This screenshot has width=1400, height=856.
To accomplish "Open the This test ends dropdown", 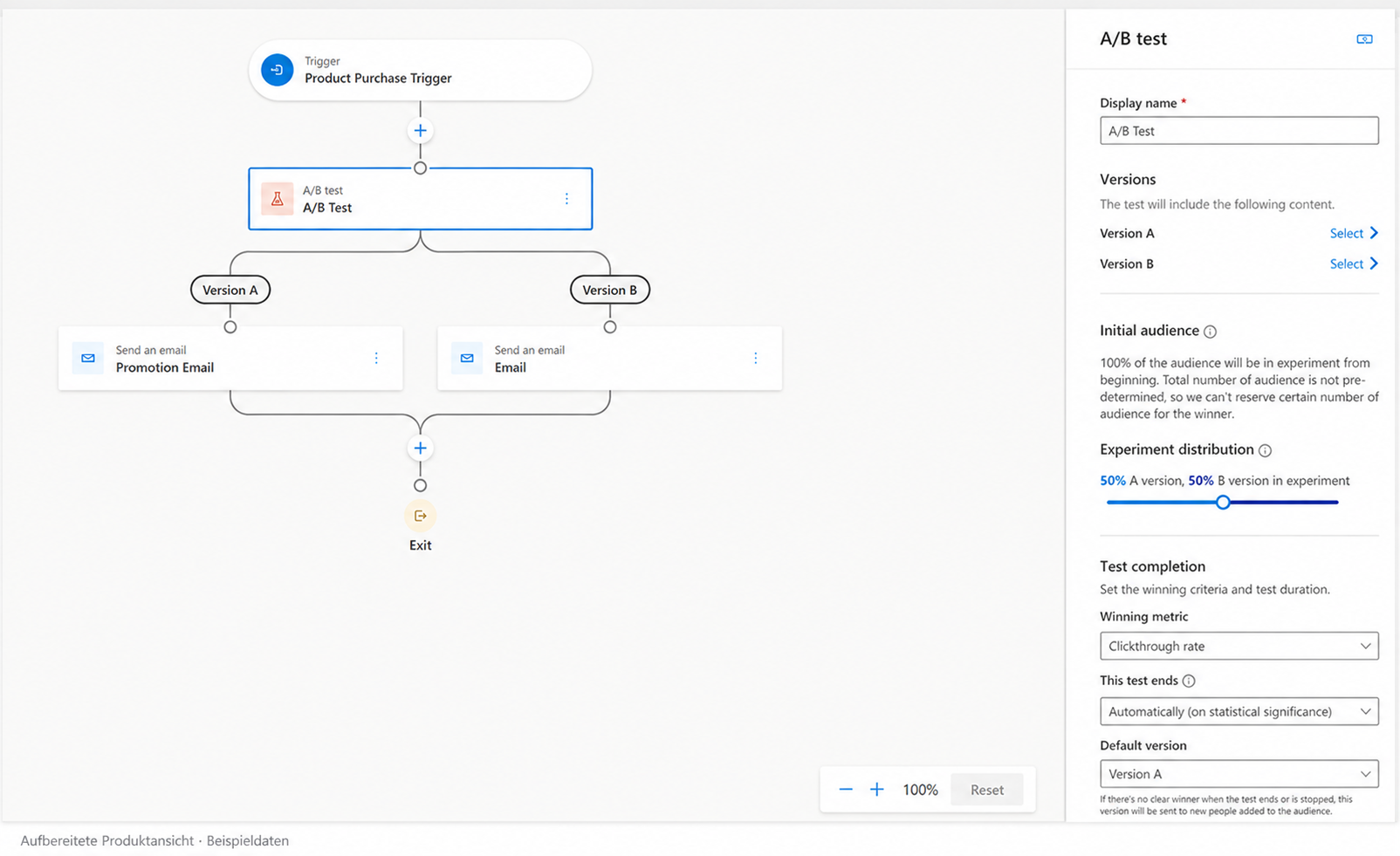I will 1239,711.
